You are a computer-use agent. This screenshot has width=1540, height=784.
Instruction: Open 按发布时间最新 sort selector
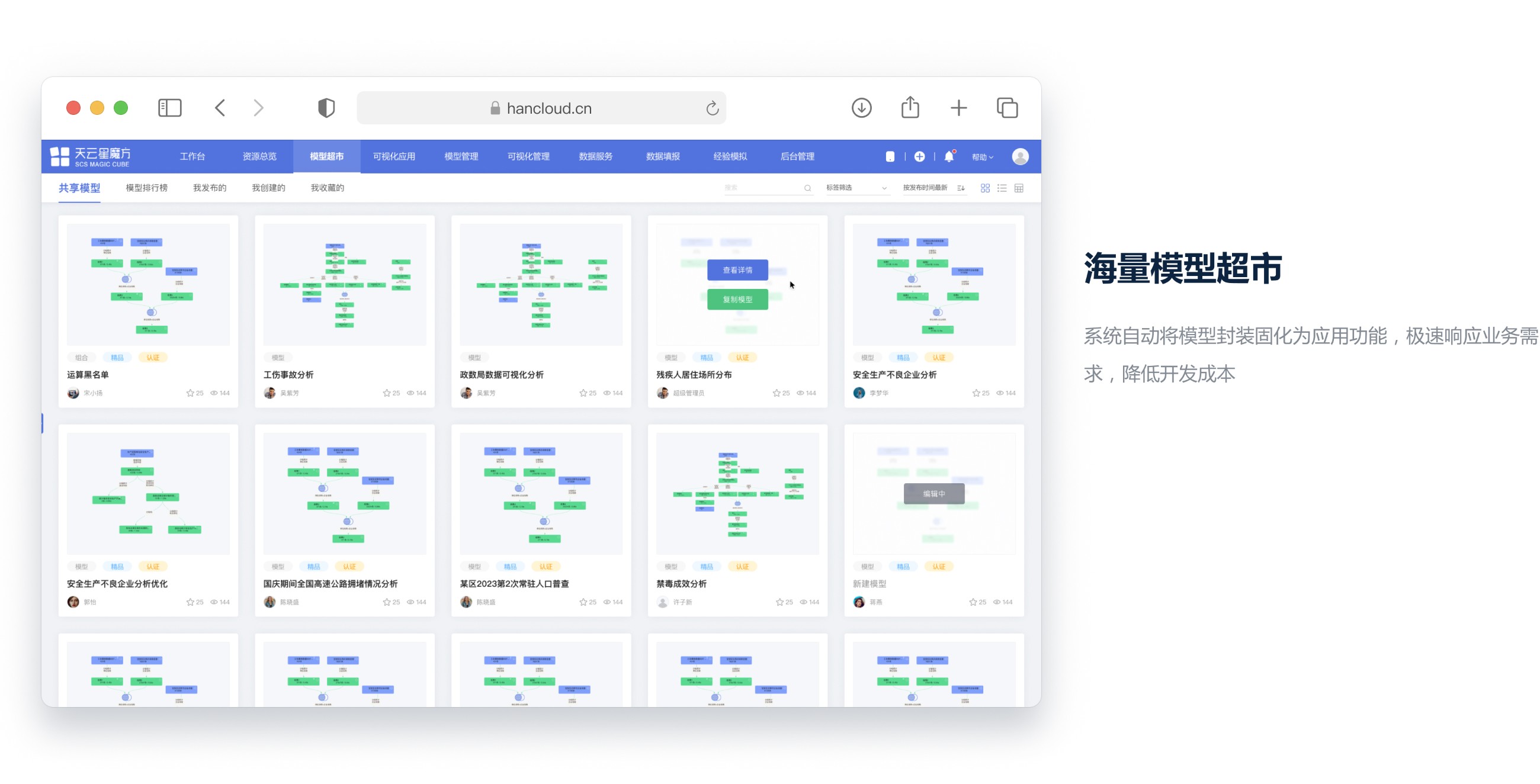click(934, 188)
